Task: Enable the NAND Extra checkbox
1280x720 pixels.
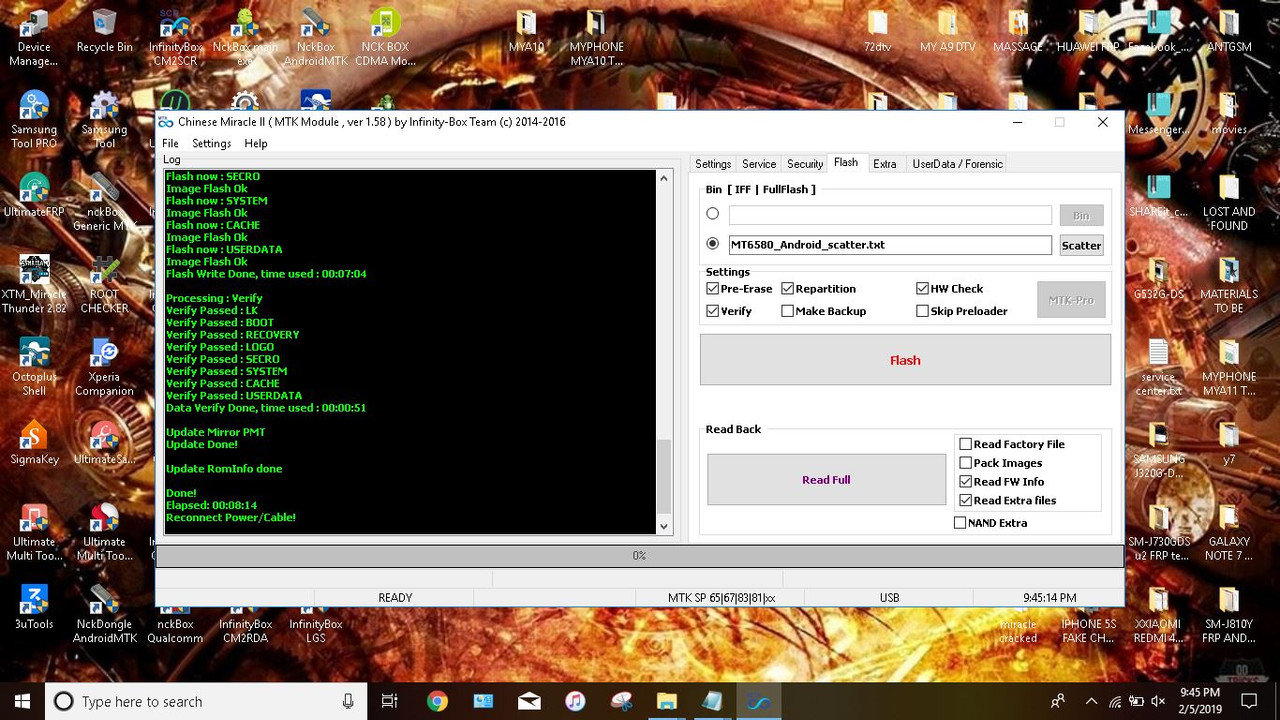Action: click(990, 523)
